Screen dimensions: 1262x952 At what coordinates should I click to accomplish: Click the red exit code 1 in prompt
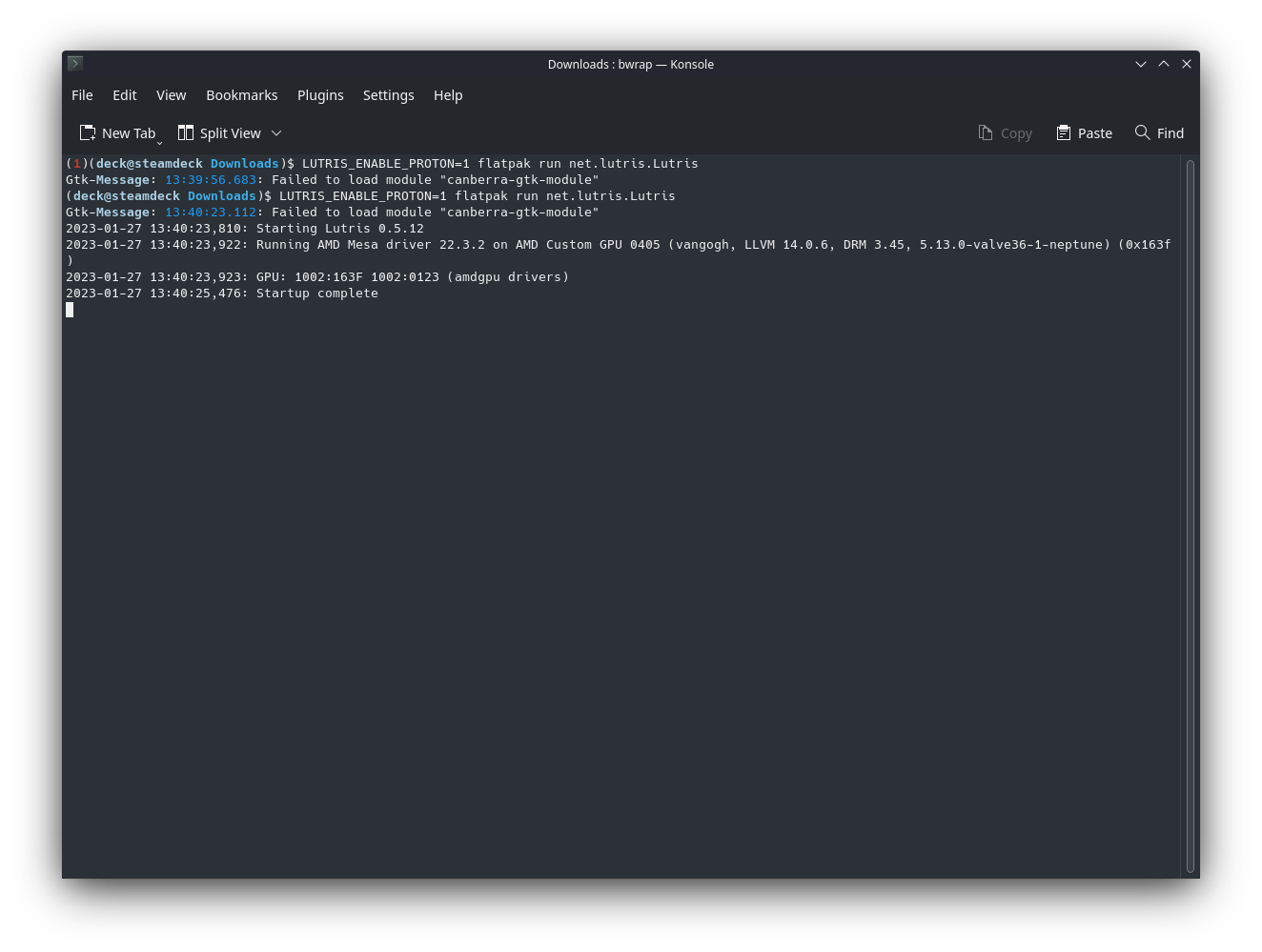(x=77, y=164)
